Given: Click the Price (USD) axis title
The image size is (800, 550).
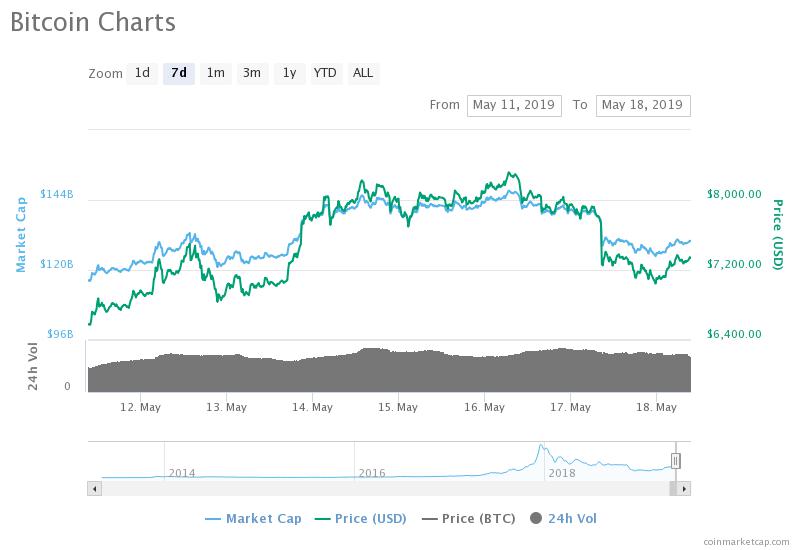Looking at the screenshot, I should (x=778, y=235).
